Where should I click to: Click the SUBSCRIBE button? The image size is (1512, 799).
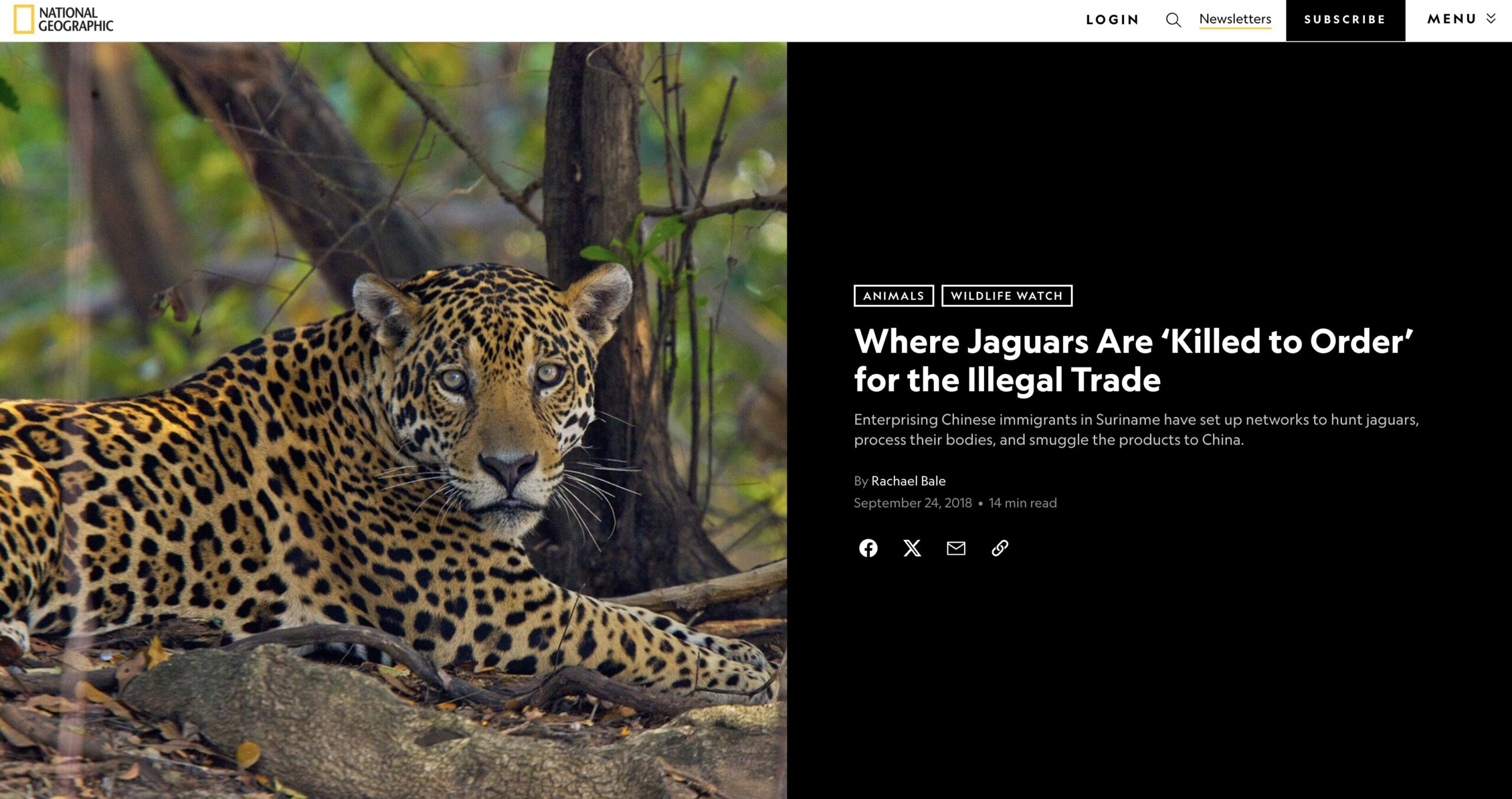point(1345,20)
